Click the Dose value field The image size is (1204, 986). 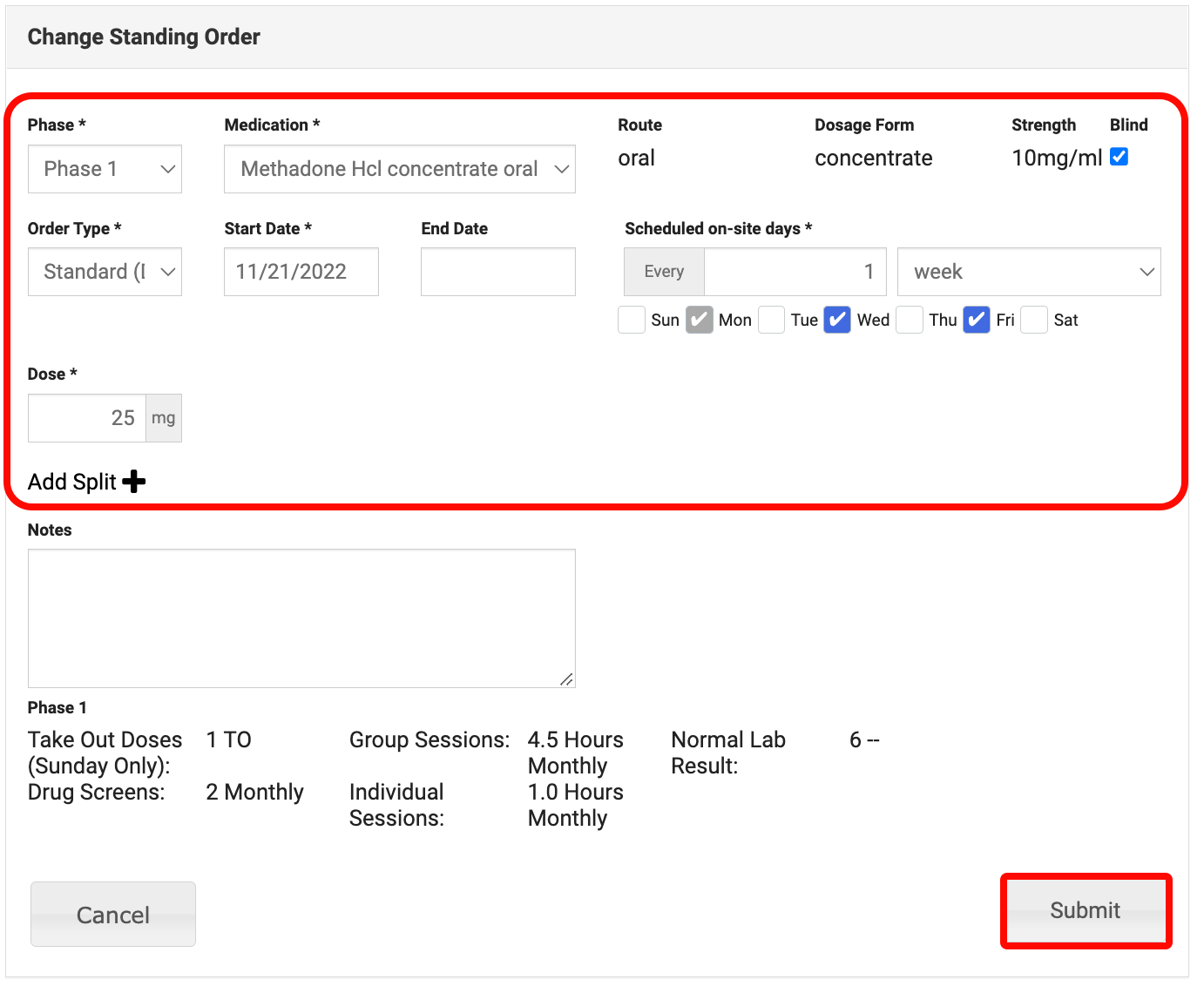pos(87,418)
